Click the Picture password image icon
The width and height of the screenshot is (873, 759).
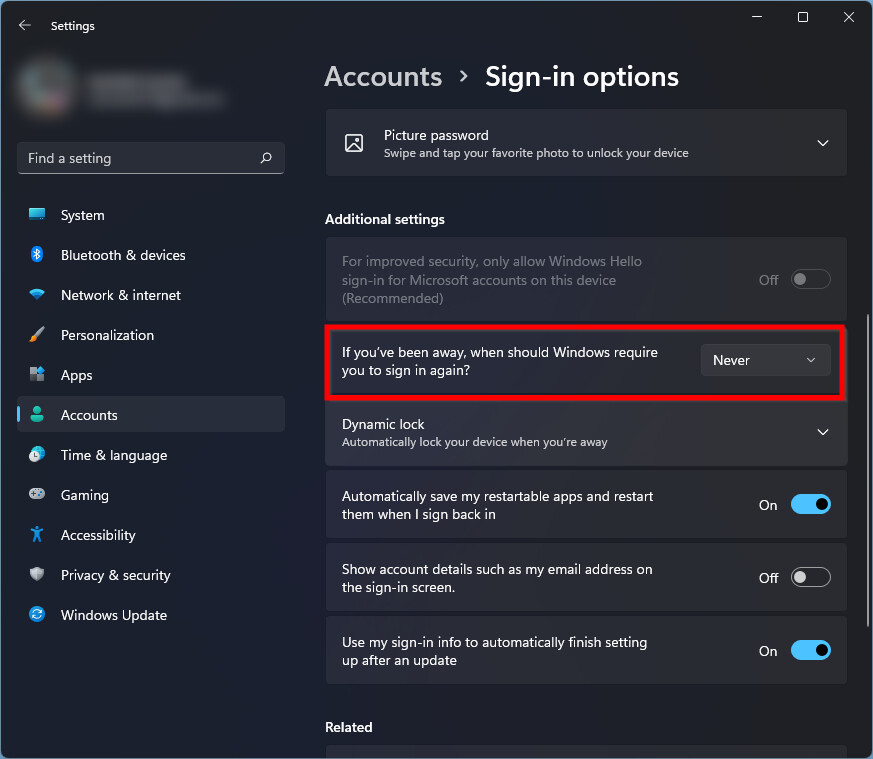pyautogui.click(x=354, y=143)
